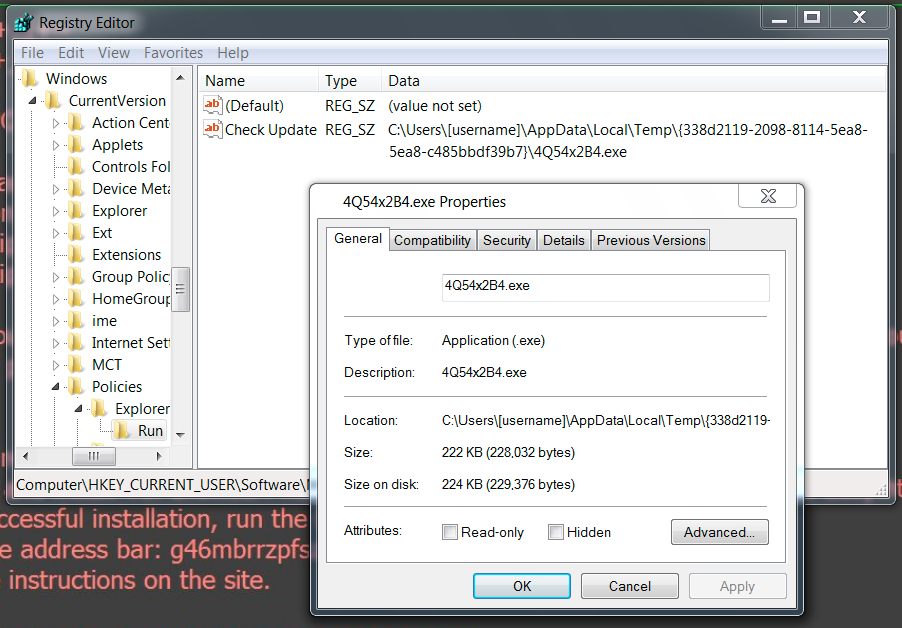Image resolution: width=902 pixels, height=628 pixels.
Task: Switch to the Compatibility tab
Action: [433, 240]
